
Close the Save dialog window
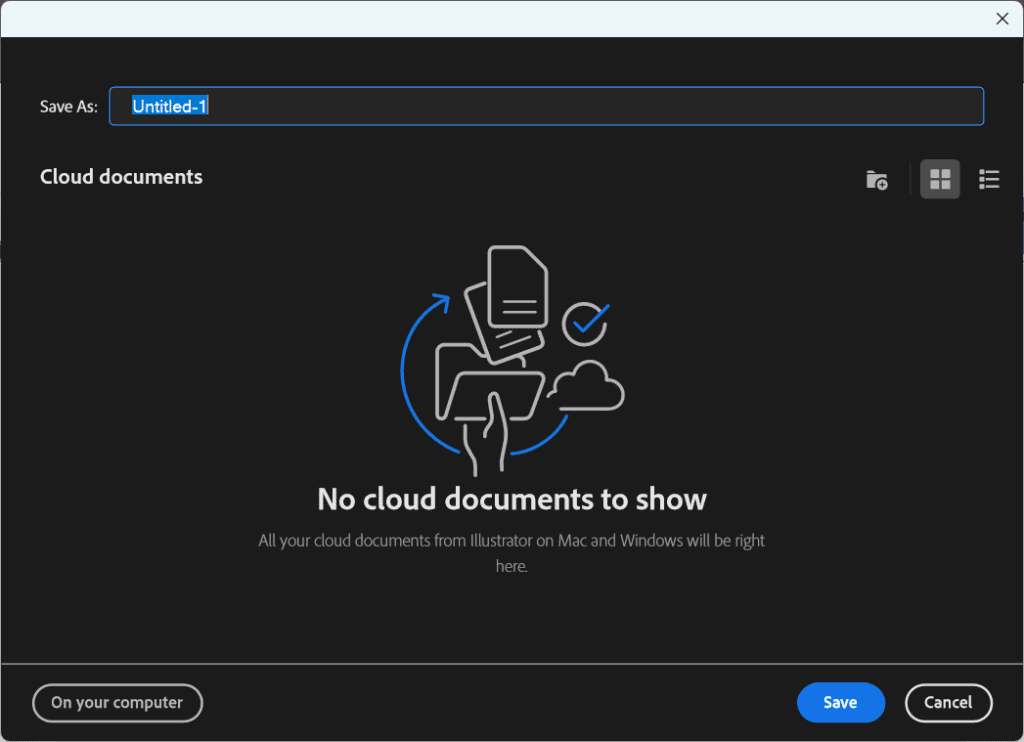click(1002, 18)
